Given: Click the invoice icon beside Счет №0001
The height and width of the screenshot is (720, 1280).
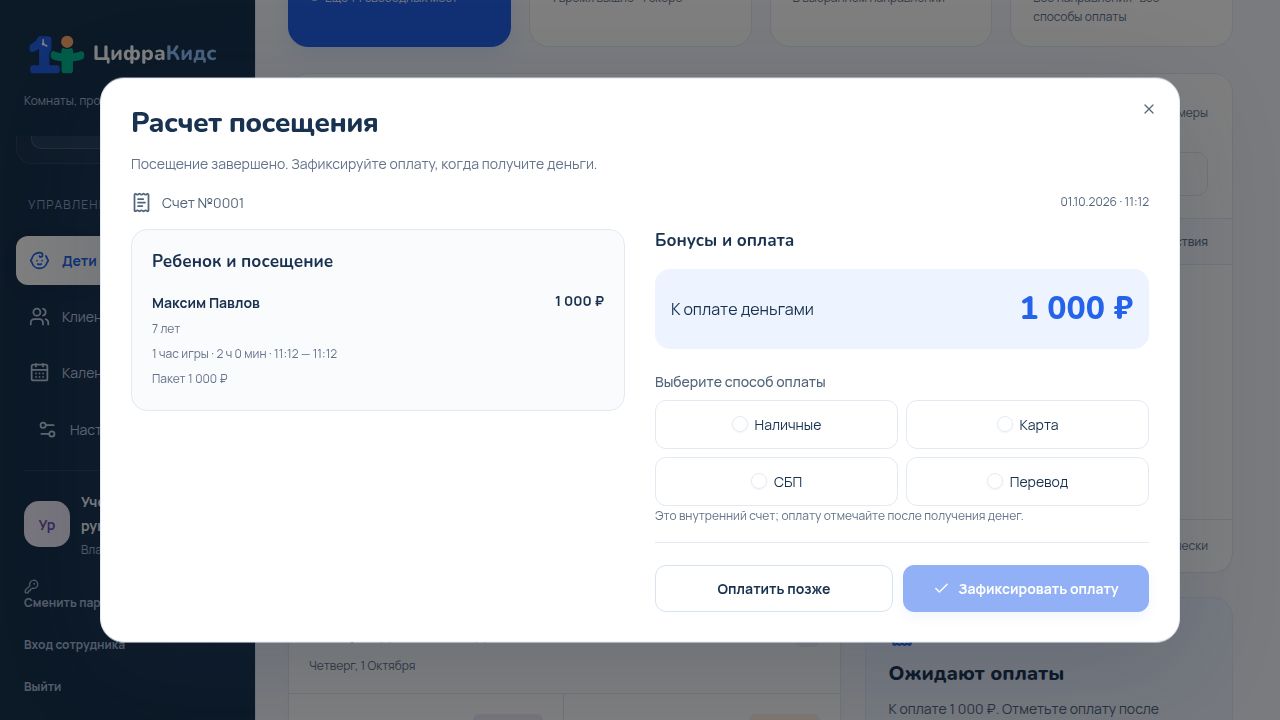Looking at the screenshot, I should 141,203.
